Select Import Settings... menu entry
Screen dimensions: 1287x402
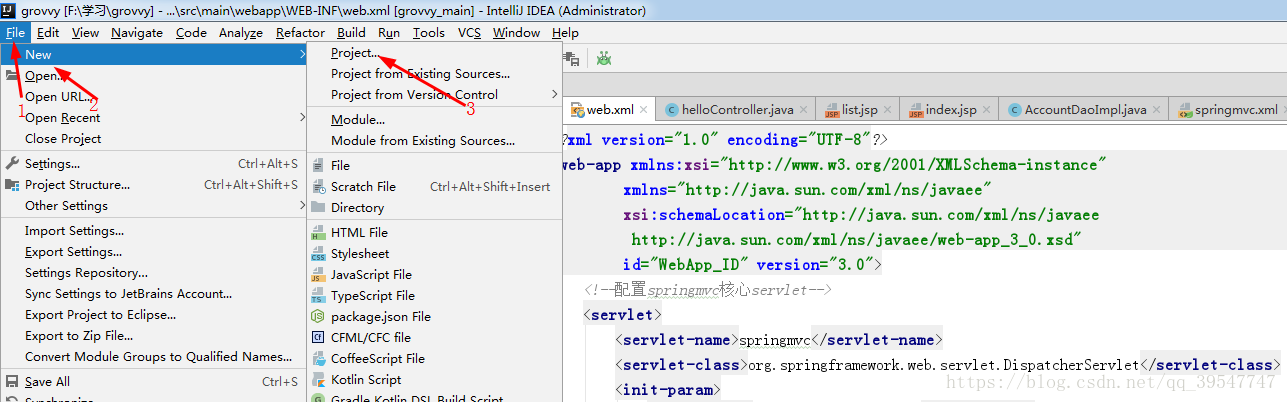click(75, 231)
